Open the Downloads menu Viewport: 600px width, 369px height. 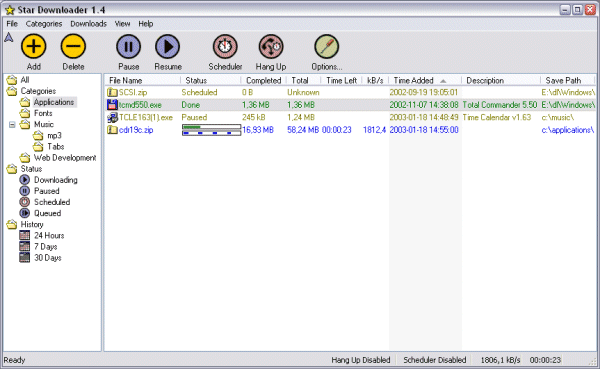click(x=88, y=24)
